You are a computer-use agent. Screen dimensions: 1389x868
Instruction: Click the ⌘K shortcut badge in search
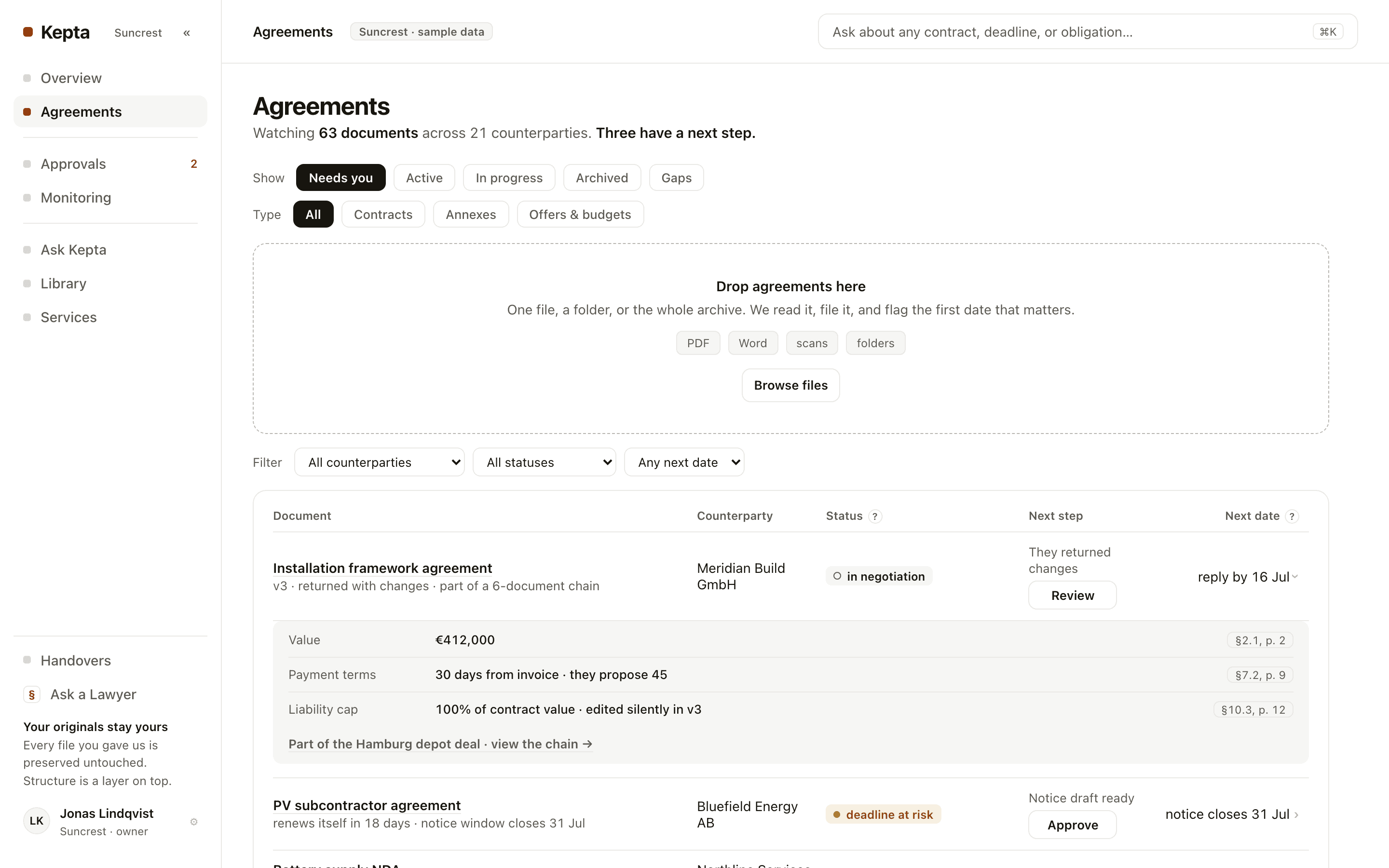click(1328, 31)
